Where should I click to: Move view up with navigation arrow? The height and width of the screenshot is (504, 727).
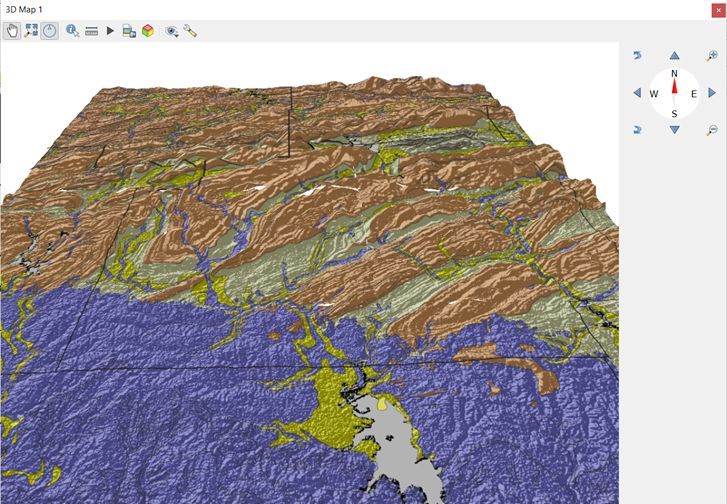[x=675, y=56]
